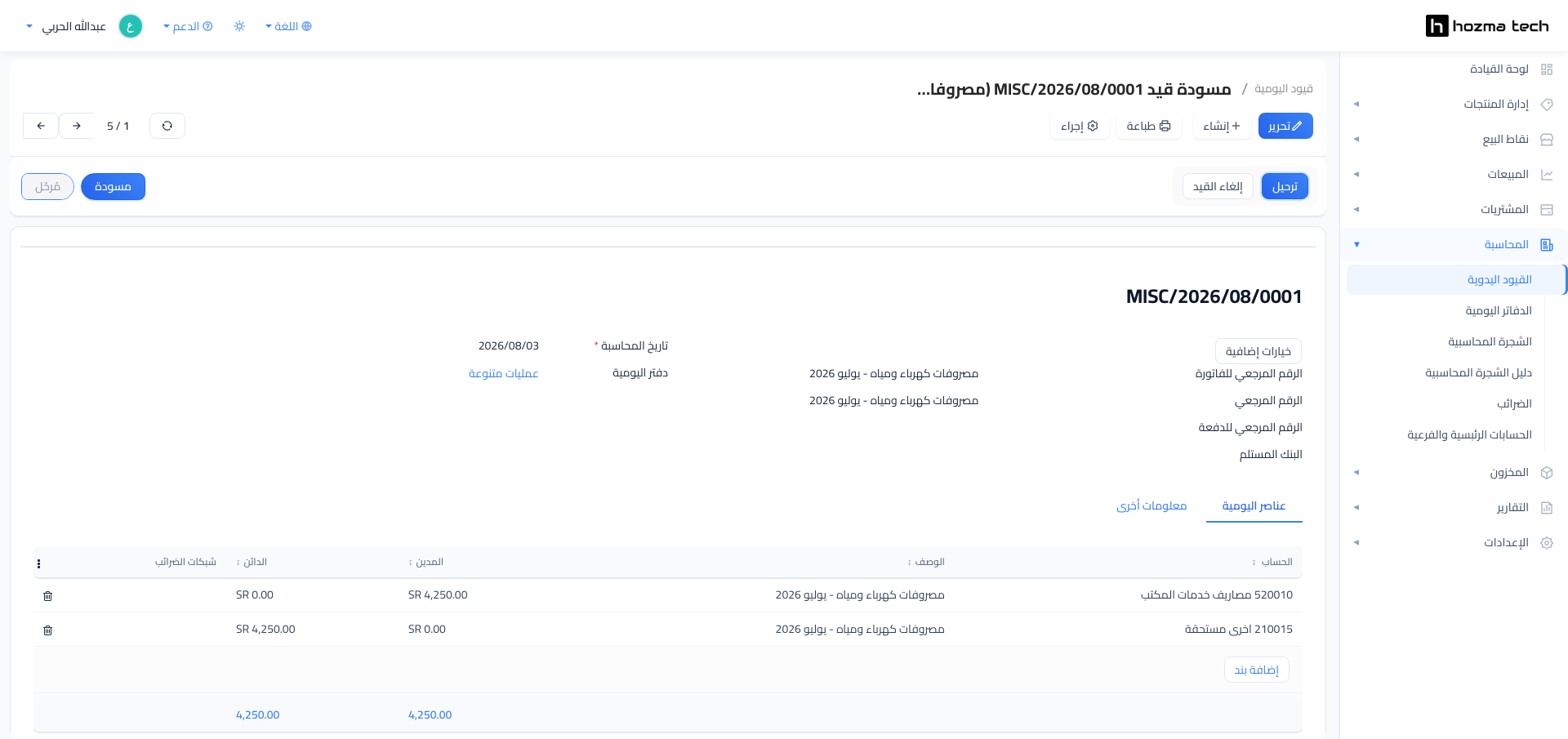Sort table by الحساب column

[x=1272, y=562]
